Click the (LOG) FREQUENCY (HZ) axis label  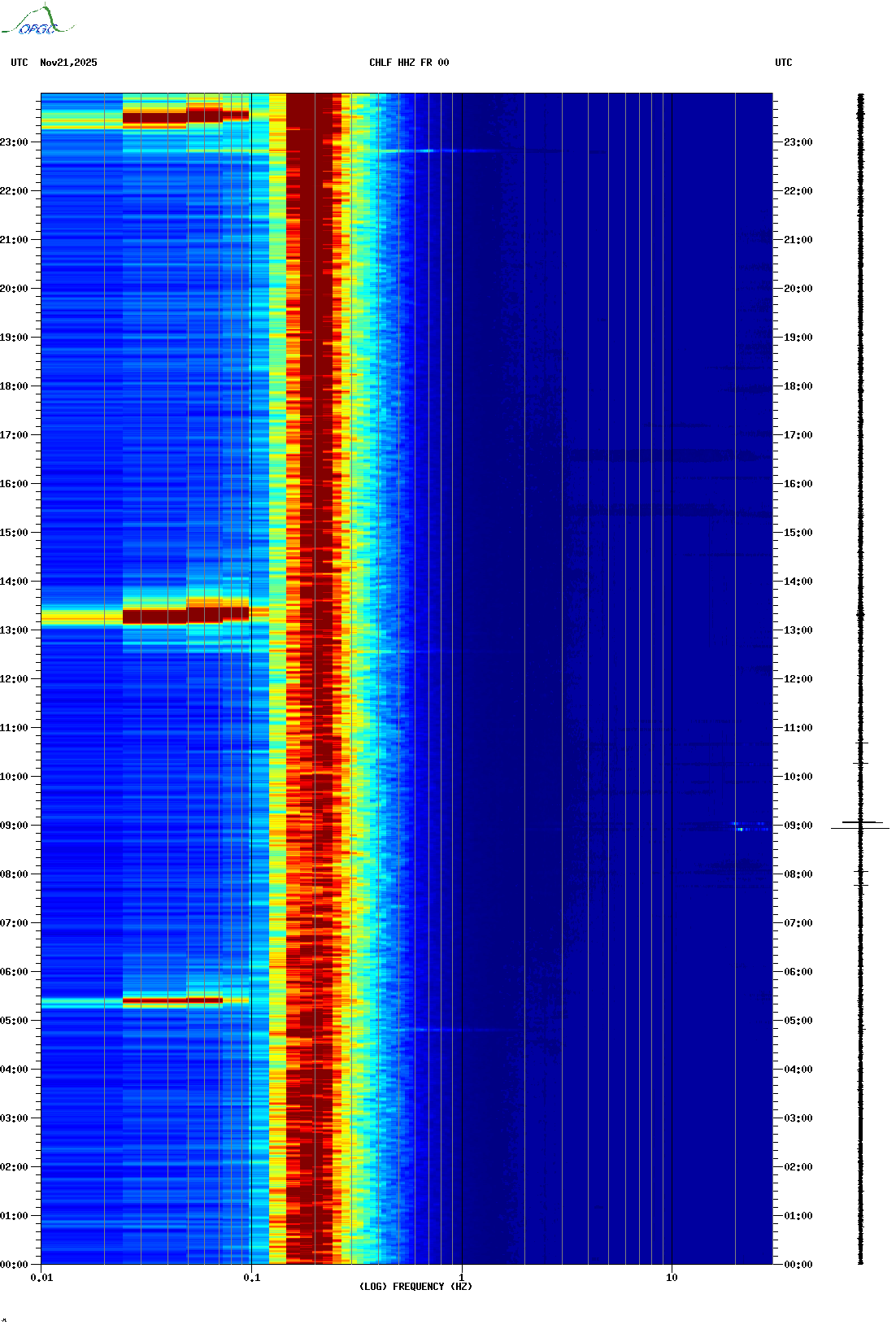(415, 1286)
